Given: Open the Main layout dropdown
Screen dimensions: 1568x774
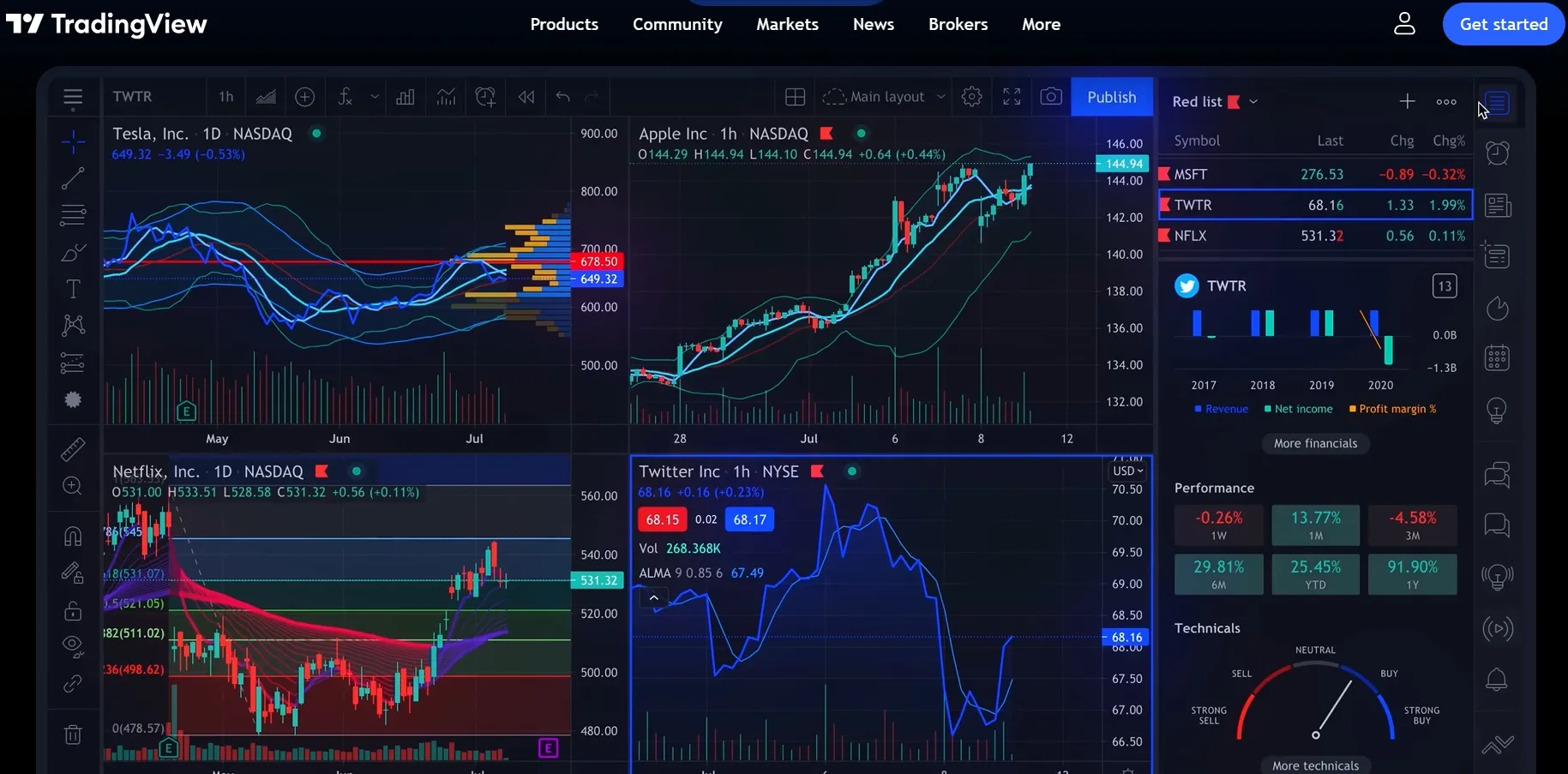Looking at the screenshot, I should pos(884,97).
